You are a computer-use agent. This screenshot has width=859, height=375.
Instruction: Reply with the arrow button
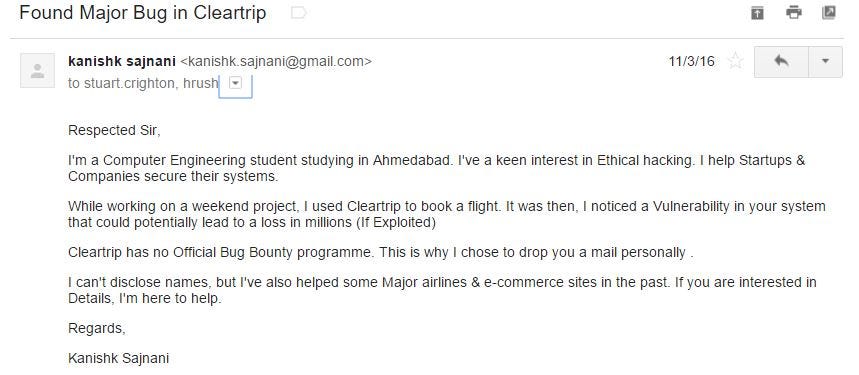(x=781, y=61)
